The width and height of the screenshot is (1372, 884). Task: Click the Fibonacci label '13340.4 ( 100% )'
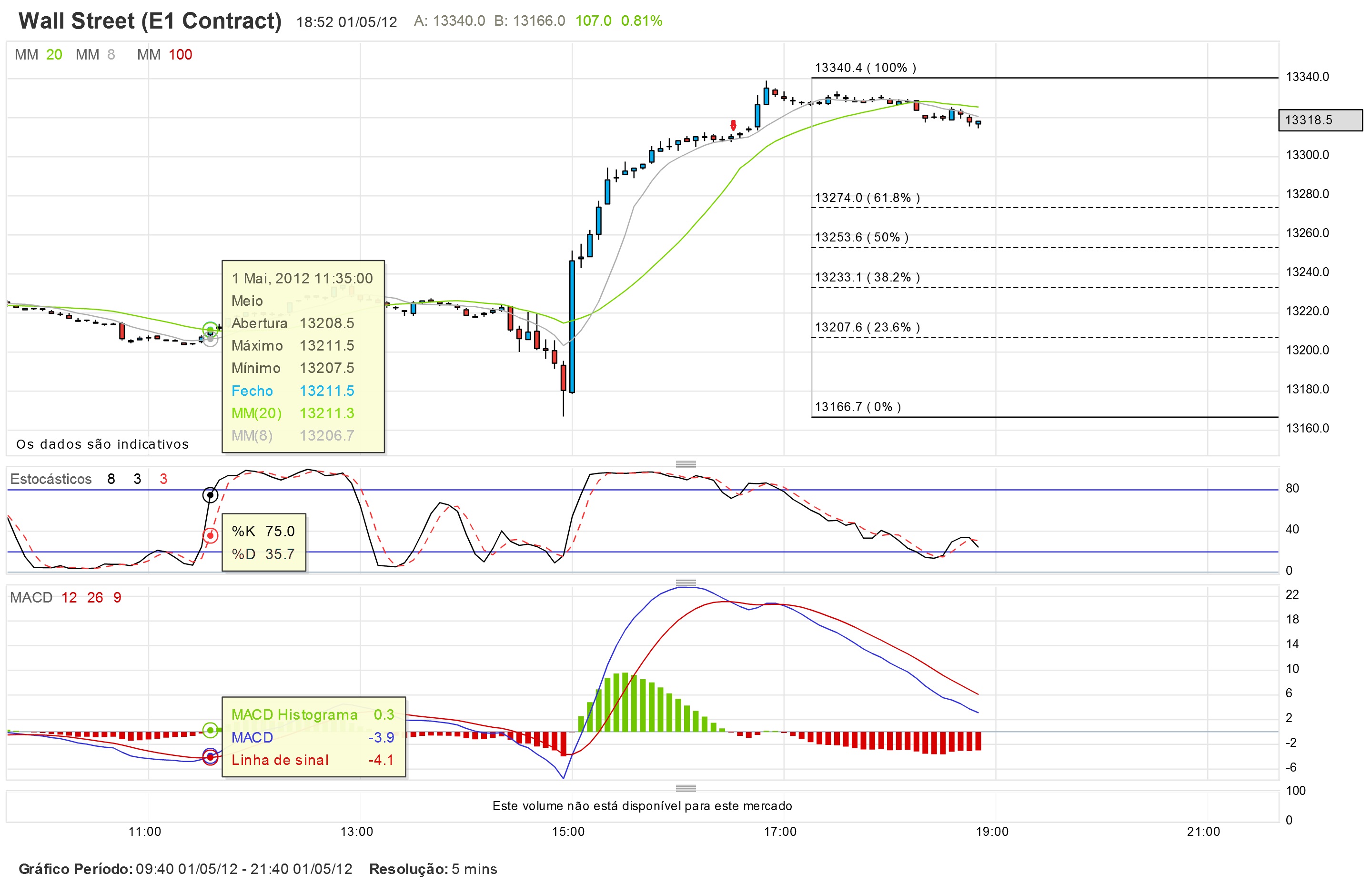[865, 68]
